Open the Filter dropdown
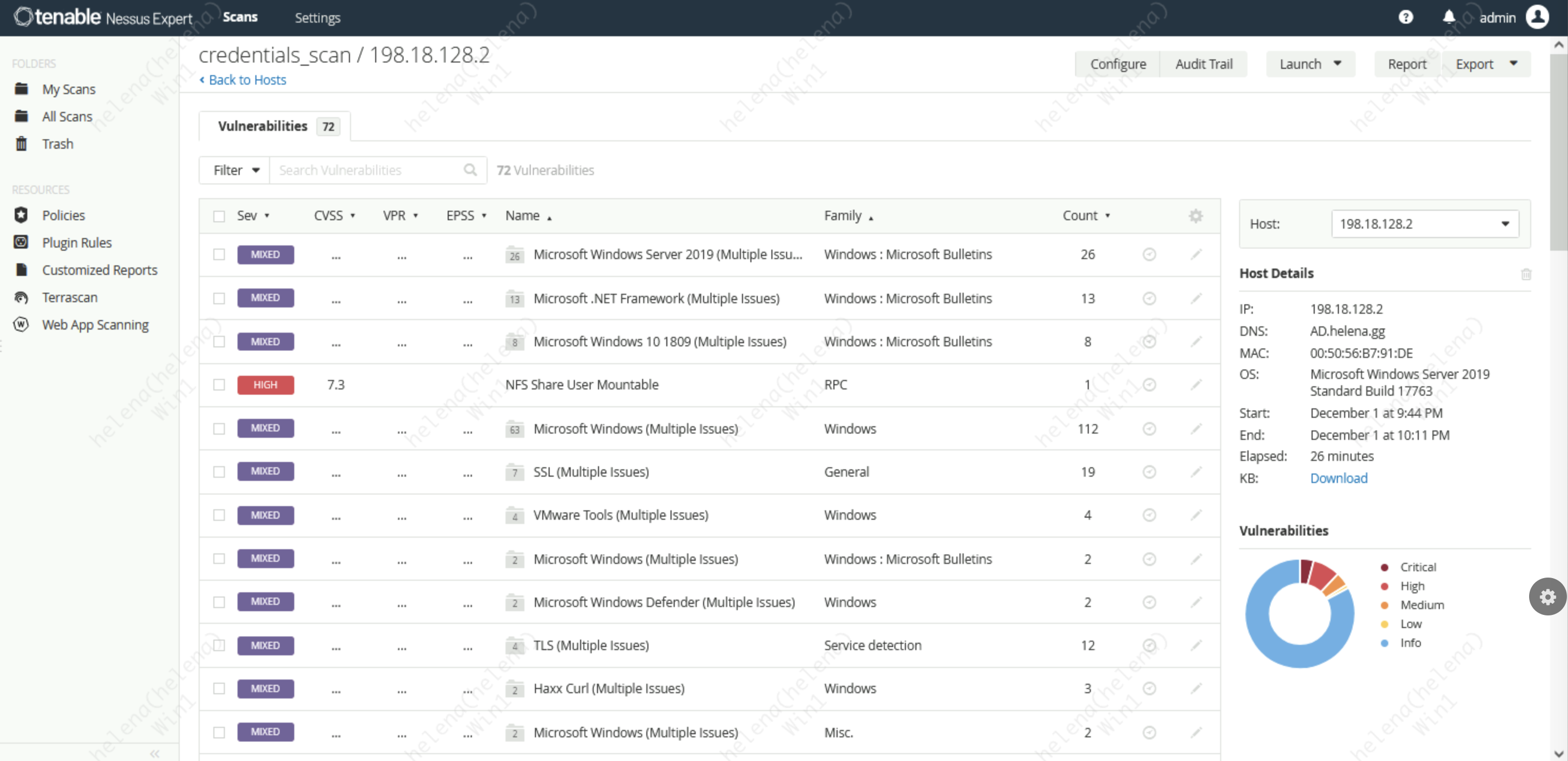The height and width of the screenshot is (761, 1568). [235, 170]
